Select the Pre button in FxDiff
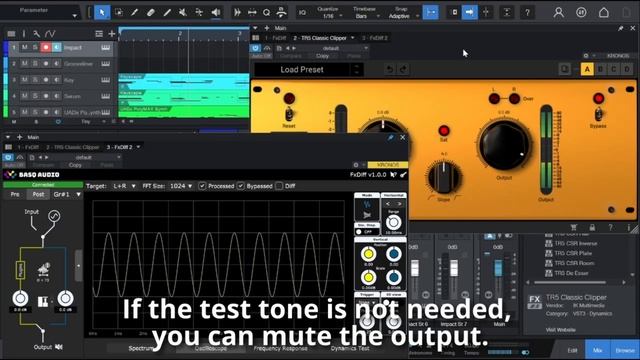 coord(15,194)
